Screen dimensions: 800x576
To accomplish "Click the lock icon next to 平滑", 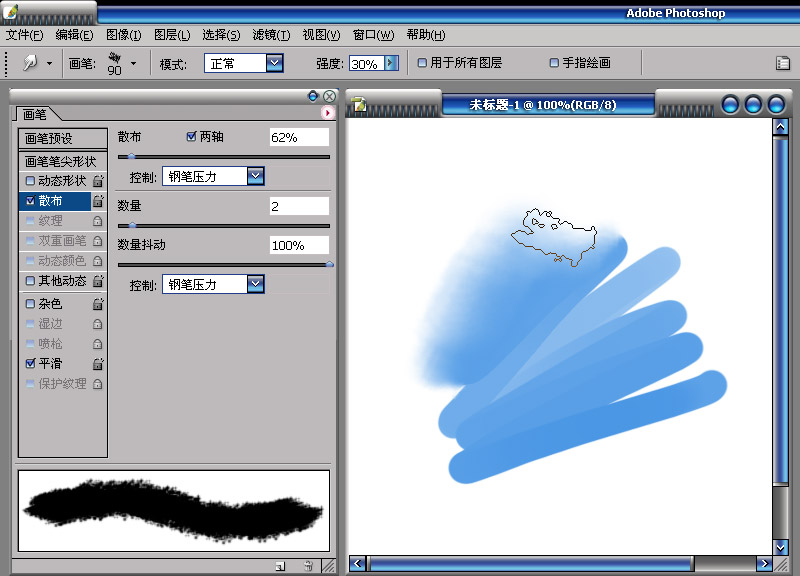I will [98, 364].
